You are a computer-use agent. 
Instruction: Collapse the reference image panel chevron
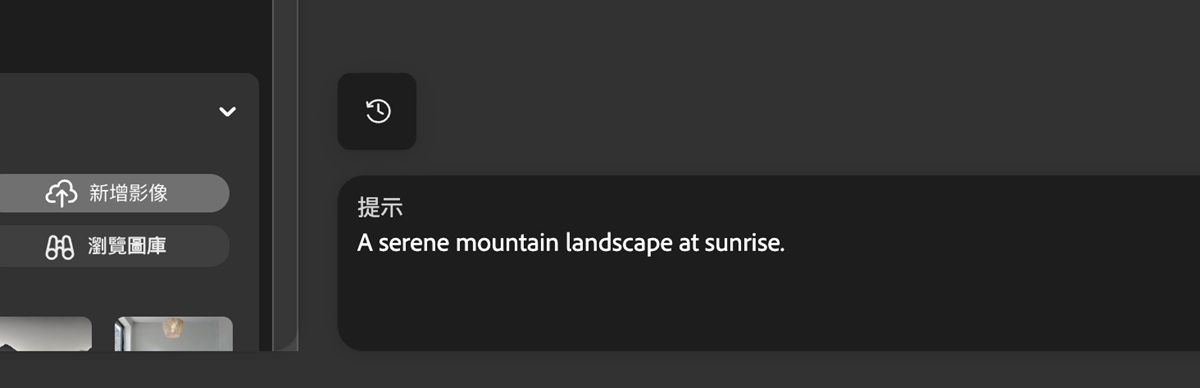(228, 111)
